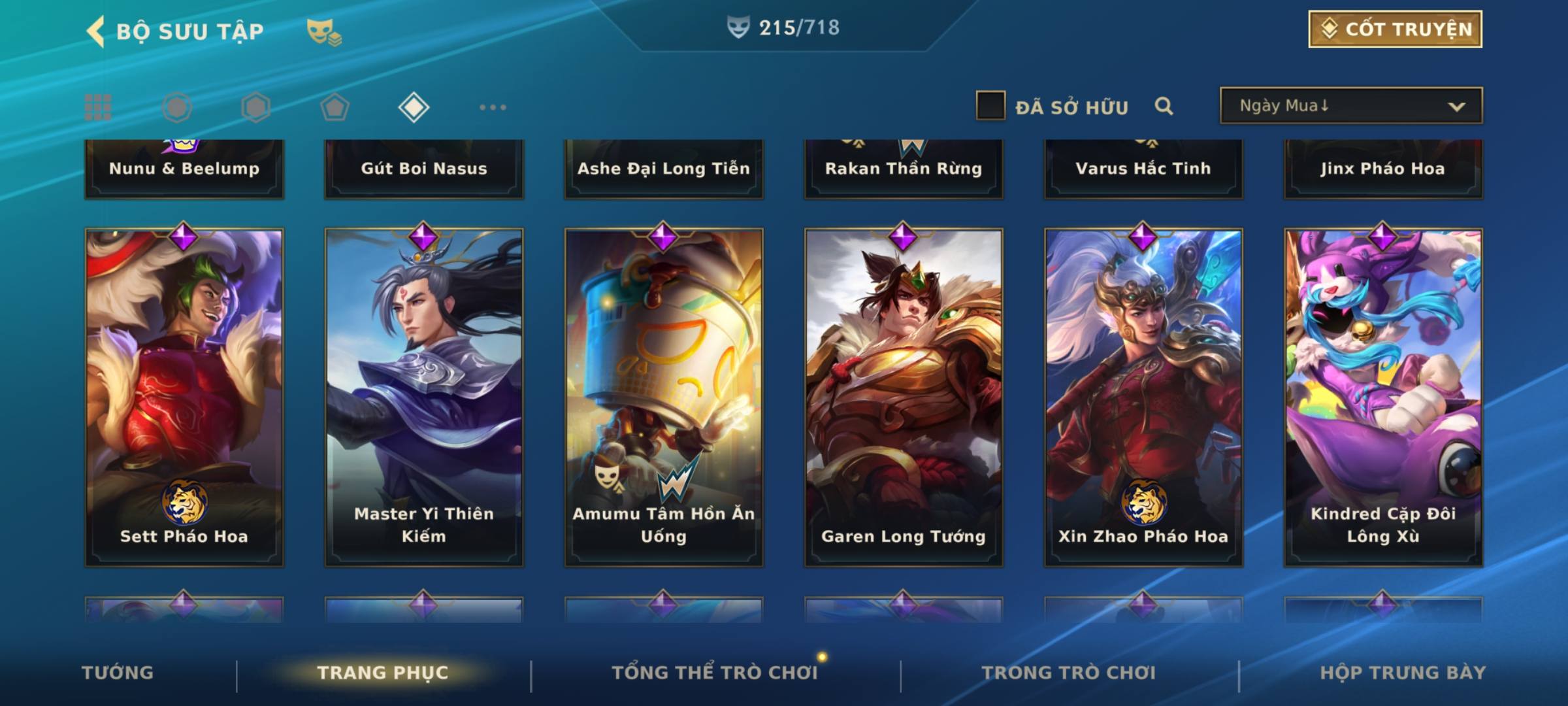Select the pentagon gem rarity filter

pos(335,107)
